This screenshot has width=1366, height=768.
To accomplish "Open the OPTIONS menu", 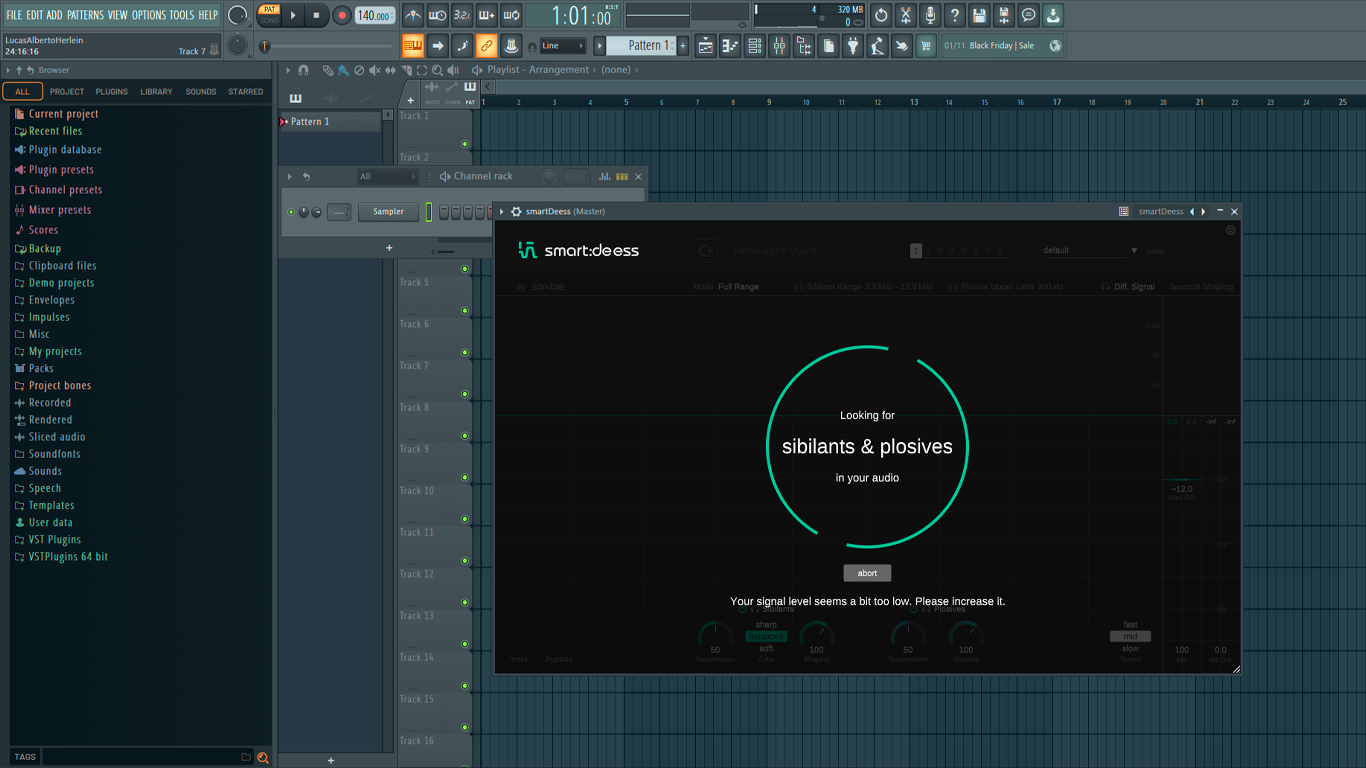I will (x=149, y=15).
